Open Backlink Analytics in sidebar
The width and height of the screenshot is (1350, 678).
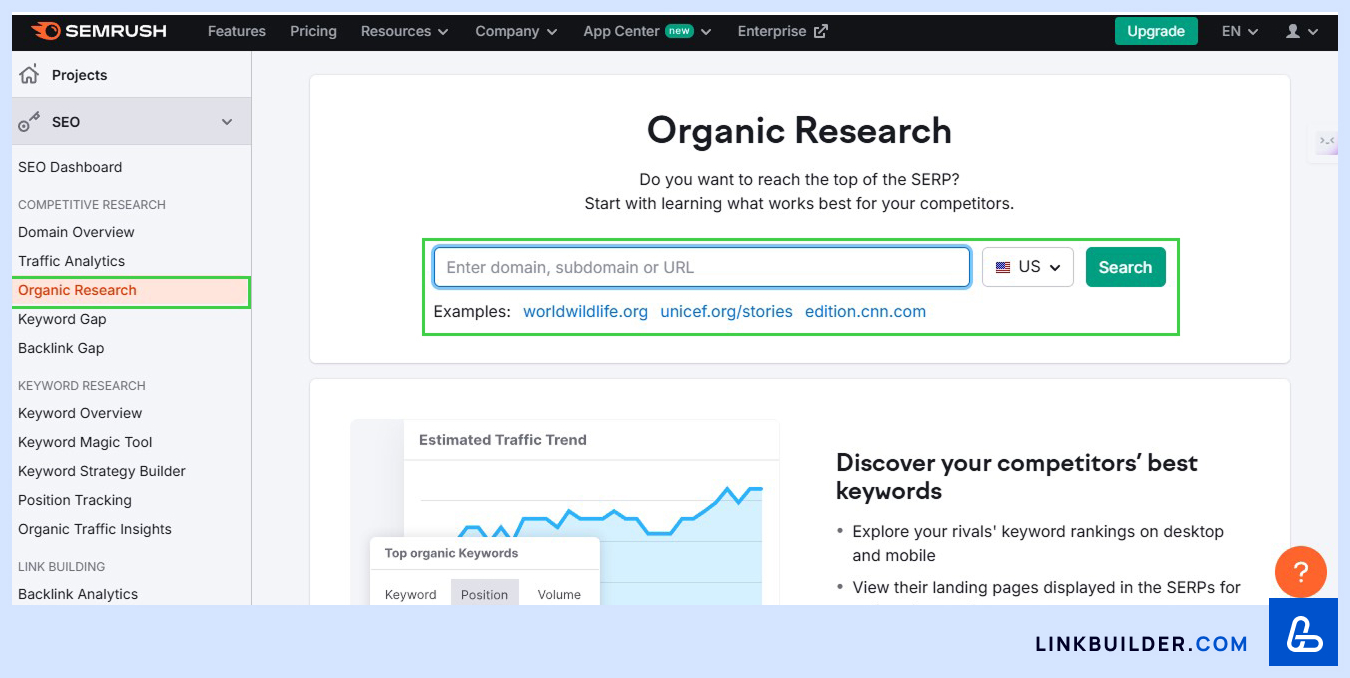click(x=78, y=594)
